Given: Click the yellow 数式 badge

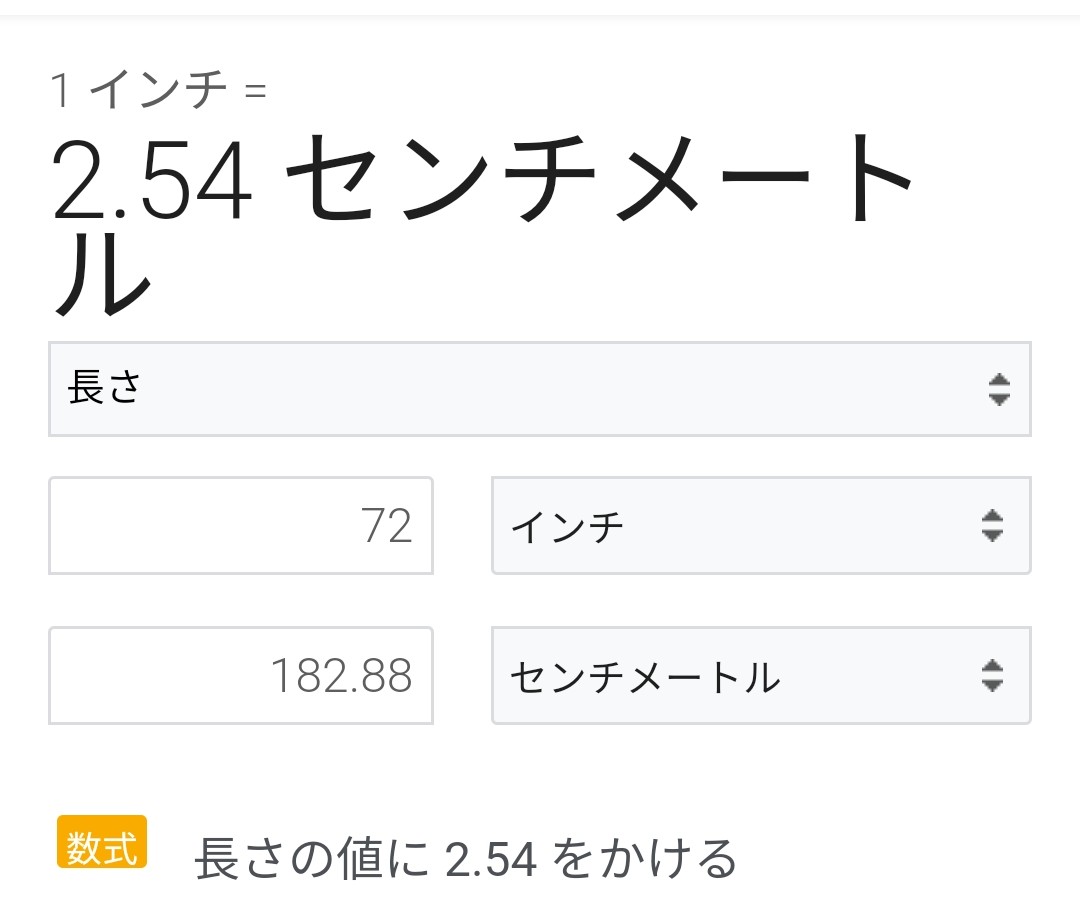Looking at the screenshot, I should click(102, 842).
